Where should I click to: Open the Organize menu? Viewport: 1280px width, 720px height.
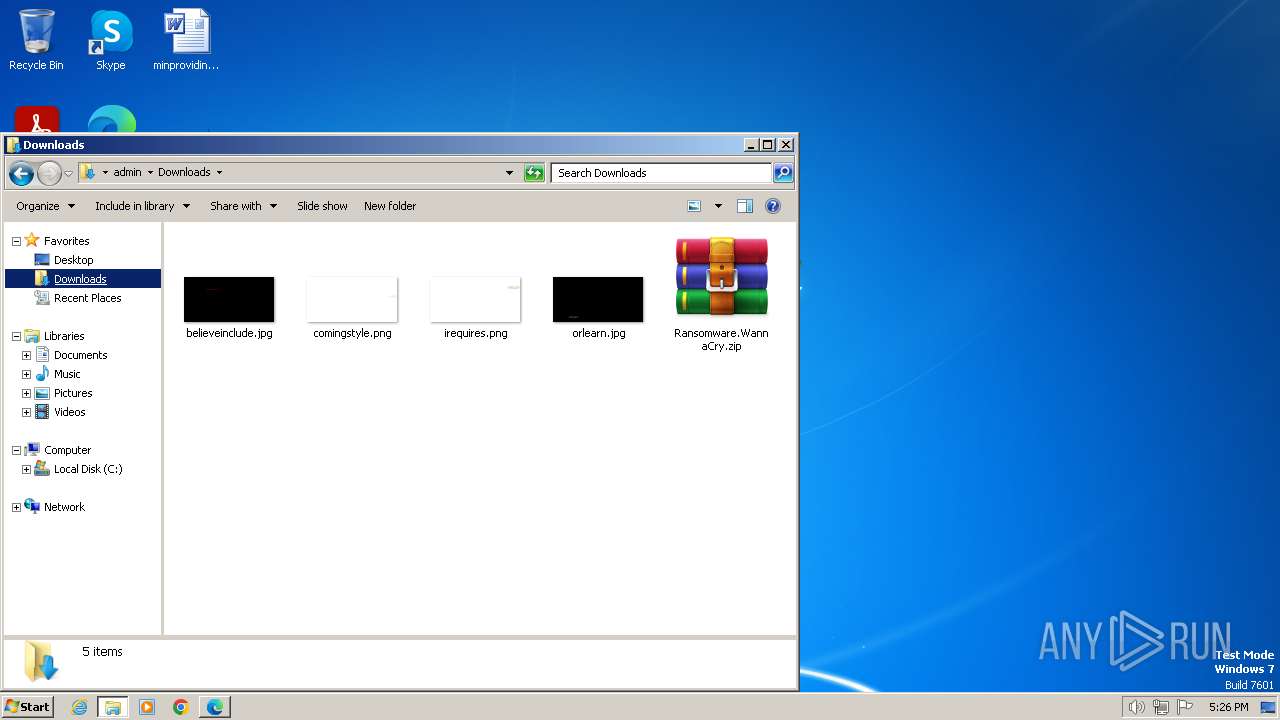tap(45, 206)
